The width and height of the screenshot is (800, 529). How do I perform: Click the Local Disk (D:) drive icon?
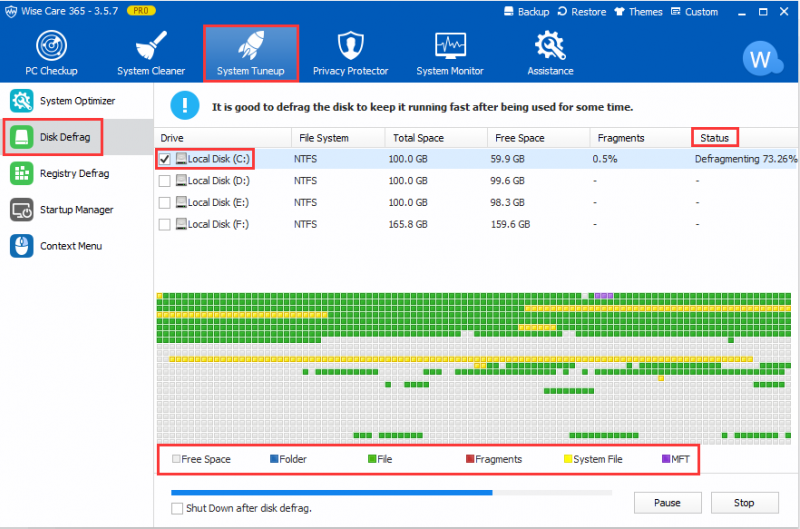pos(181,181)
